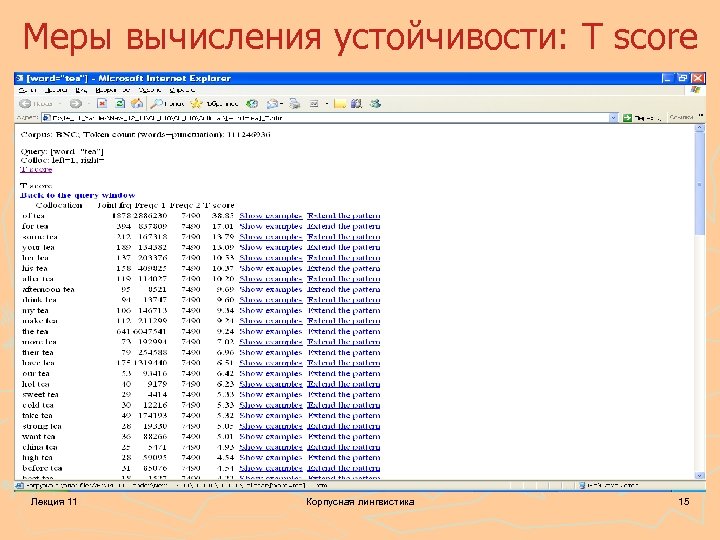Screen dimensions: 720x540
Task: Click the 'Corpus: BNC' token count line
Action: (146, 135)
